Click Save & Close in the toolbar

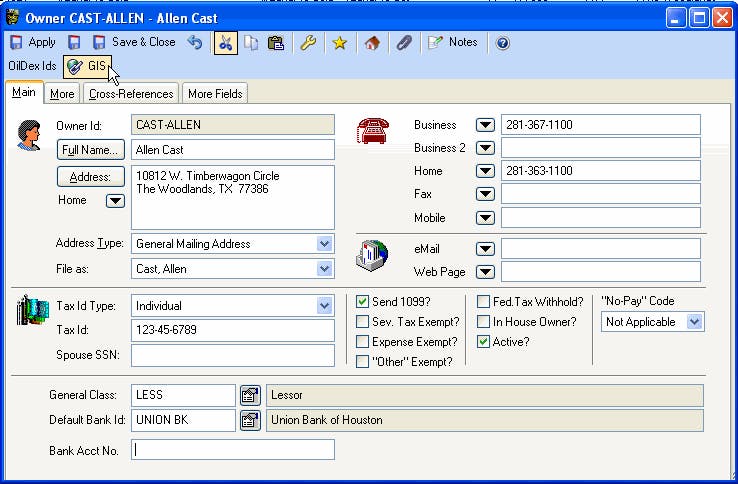point(134,42)
